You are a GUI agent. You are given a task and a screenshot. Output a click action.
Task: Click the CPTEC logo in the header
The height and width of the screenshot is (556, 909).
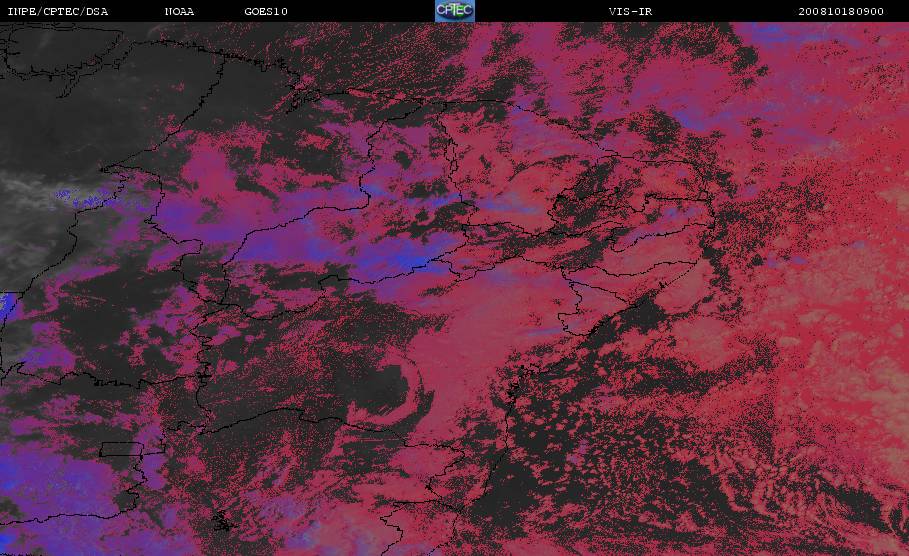[x=454, y=11]
